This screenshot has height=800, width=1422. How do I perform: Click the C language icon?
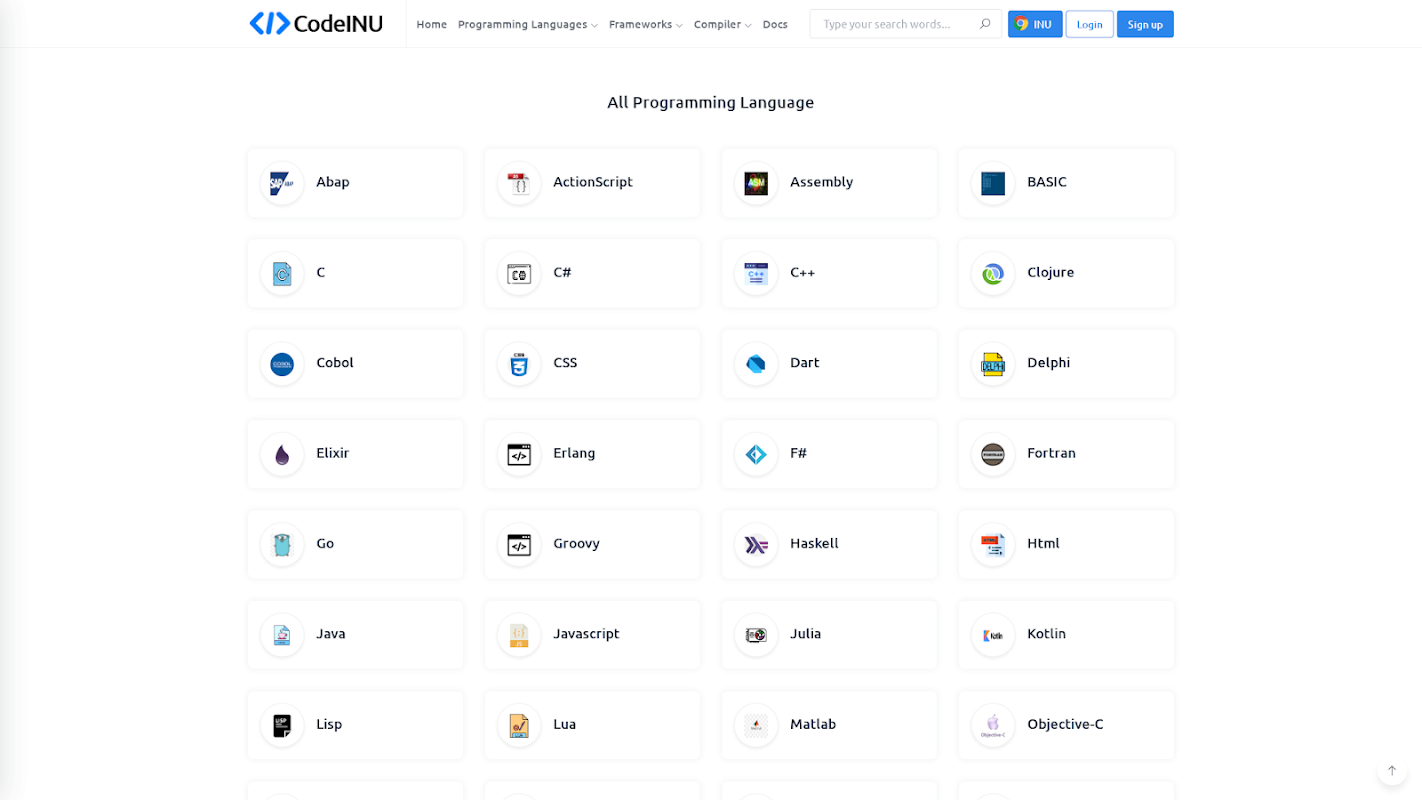click(x=282, y=274)
